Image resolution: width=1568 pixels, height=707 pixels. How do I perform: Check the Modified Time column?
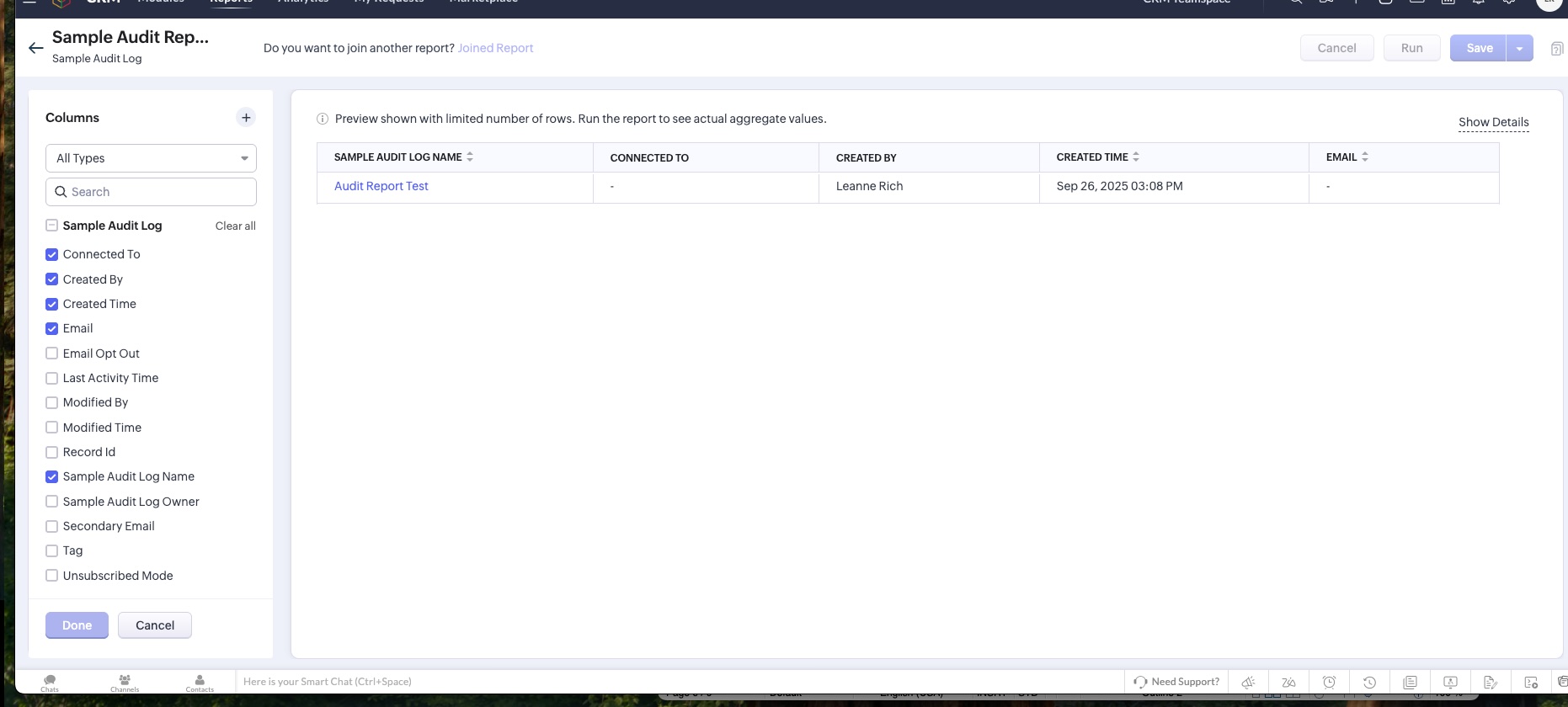click(x=51, y=428)
